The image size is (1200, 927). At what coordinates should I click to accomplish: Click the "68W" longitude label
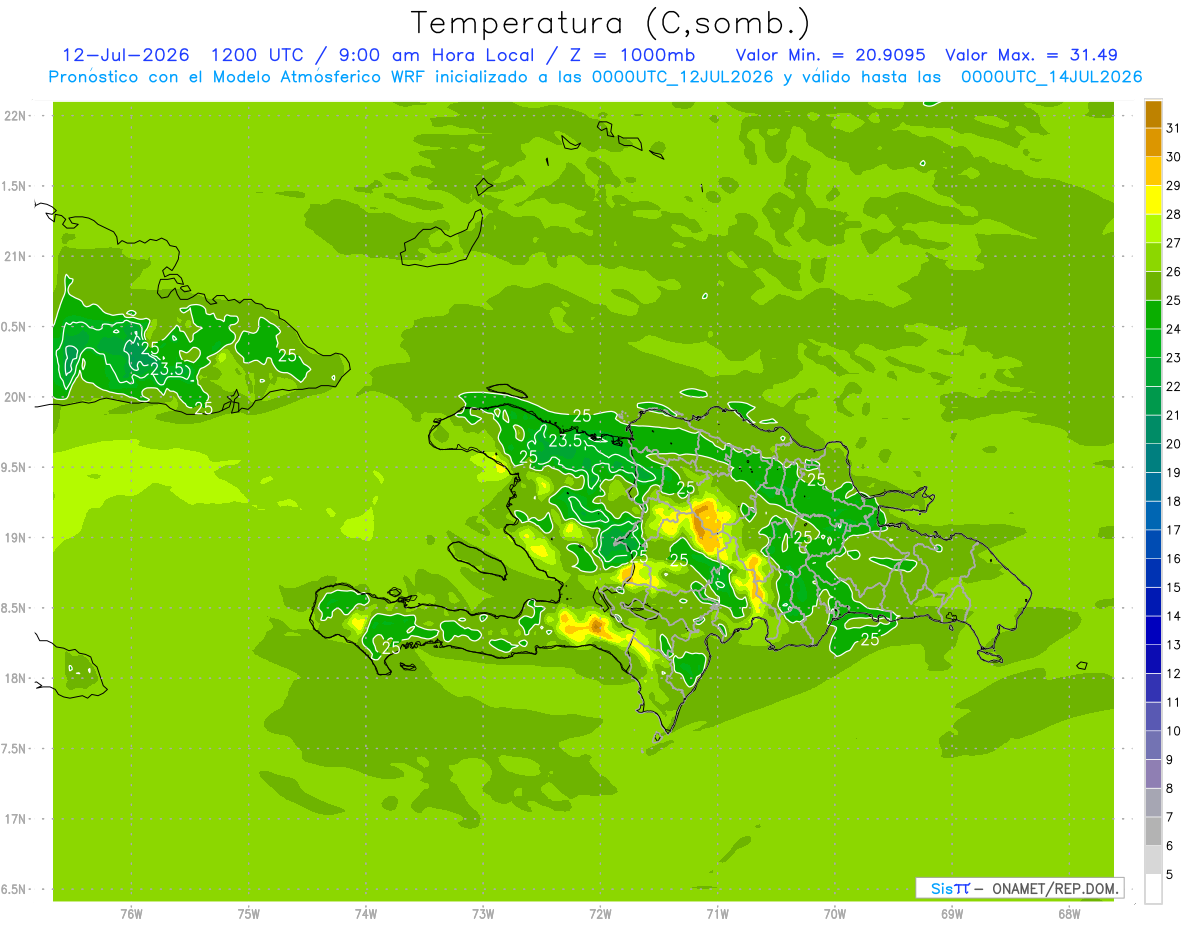[1069, 914]
